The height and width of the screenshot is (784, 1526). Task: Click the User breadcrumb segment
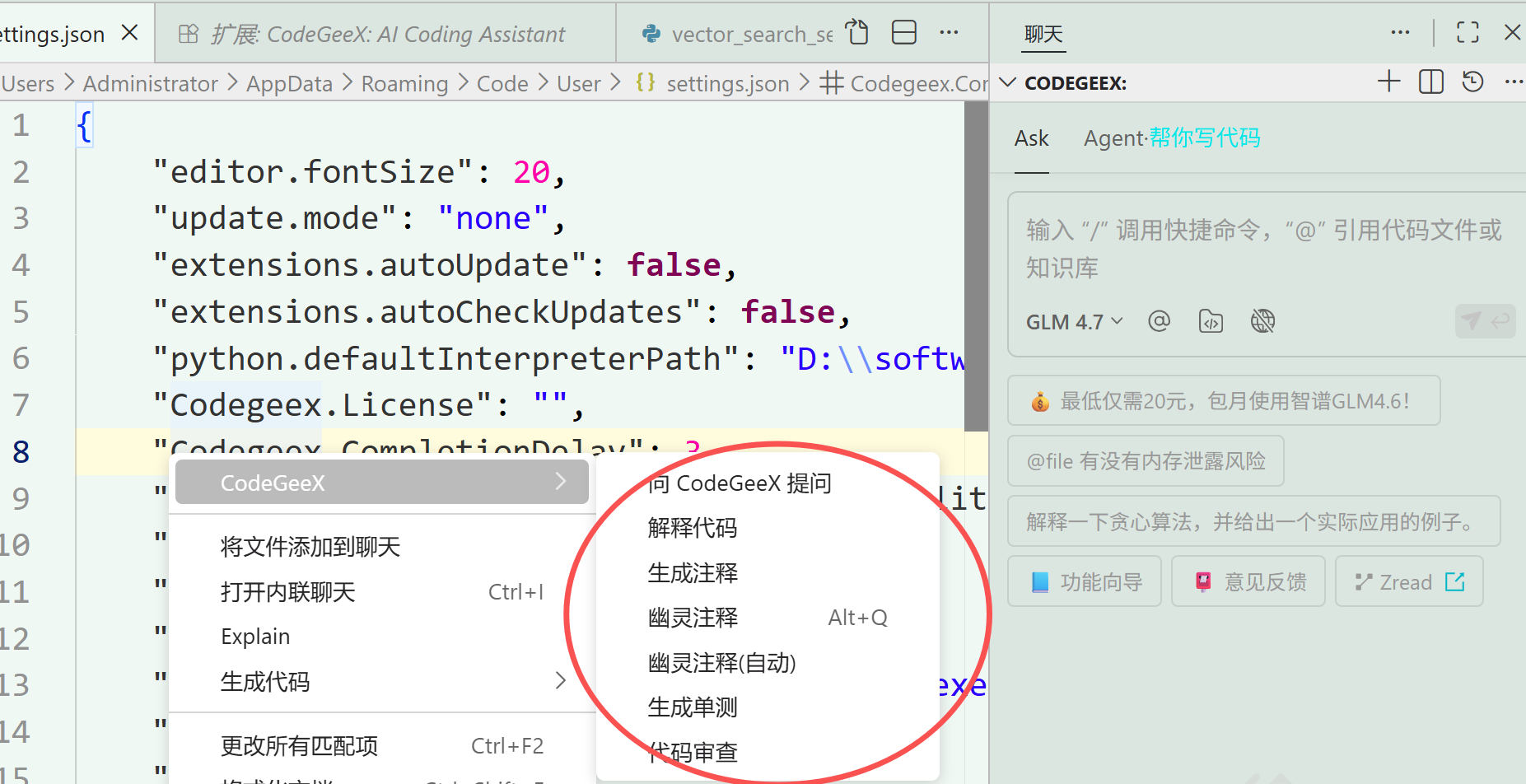(x=579, y=83)
